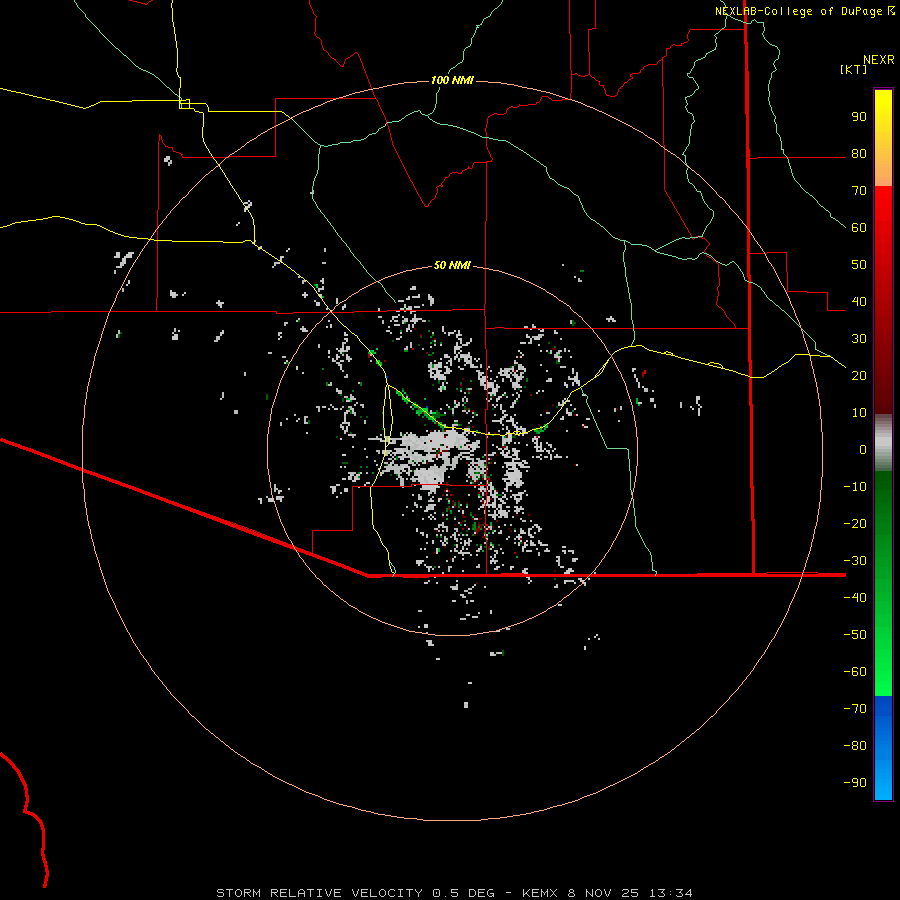Viewport: 900px width, 900px height.
Task: Click the "13:34" timestamp in the caption
Action: (x=671, y=893)
